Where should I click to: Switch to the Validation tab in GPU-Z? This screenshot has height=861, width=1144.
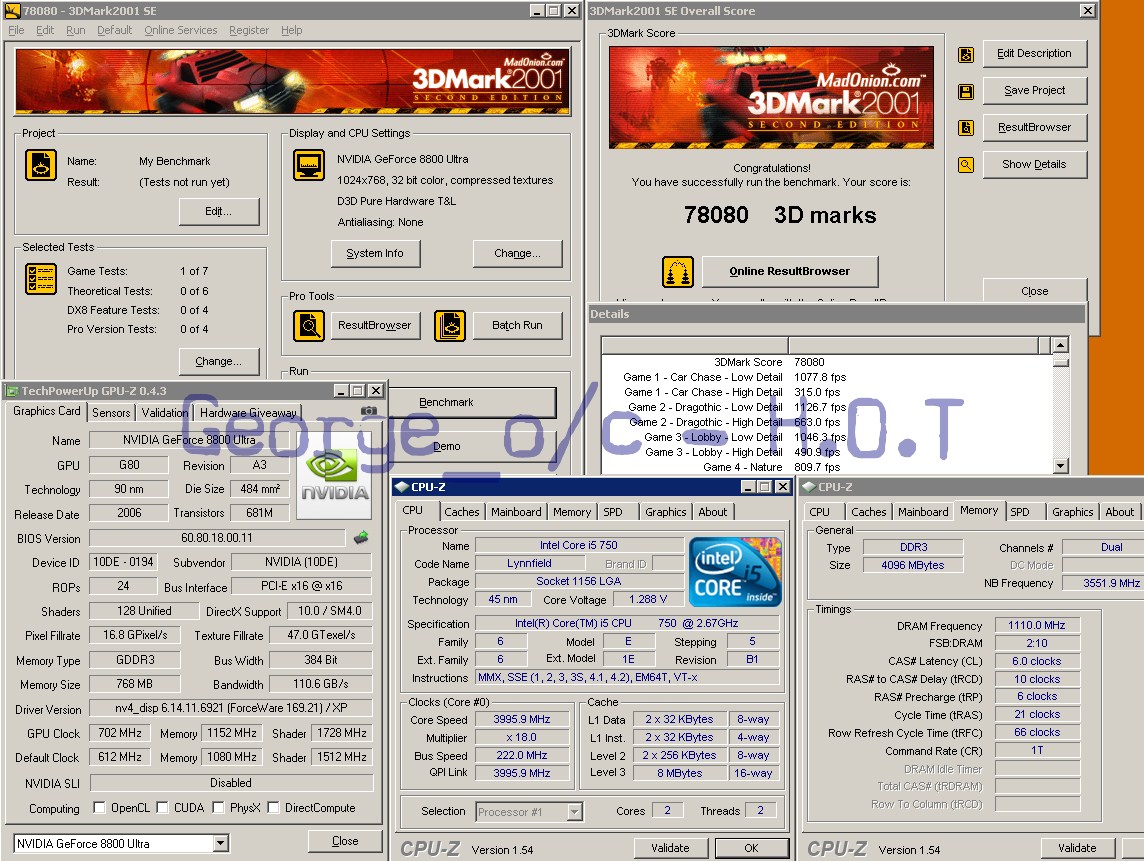[165, 412]
